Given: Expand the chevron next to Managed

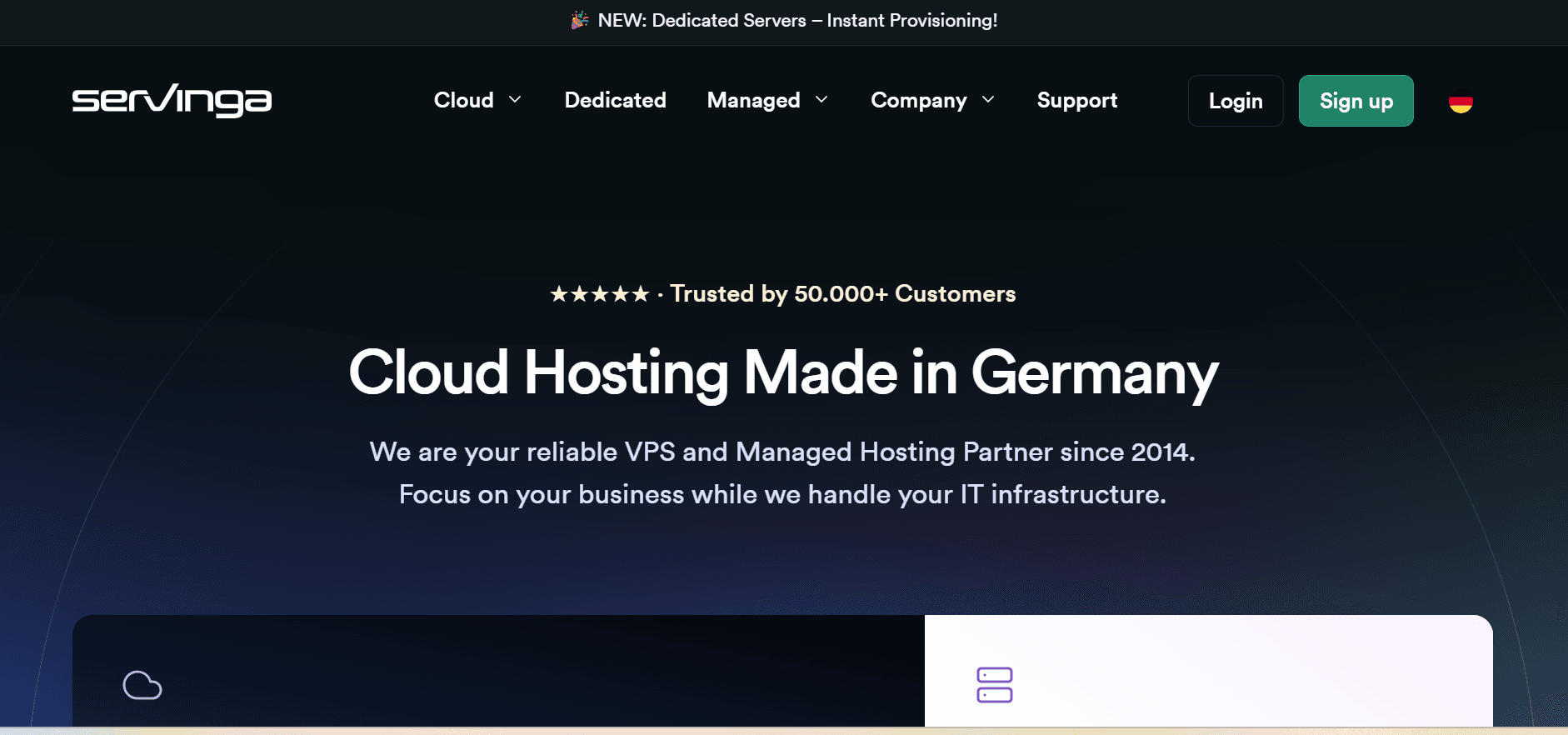Looking at the screenshot, I should [x=821, y=100].
